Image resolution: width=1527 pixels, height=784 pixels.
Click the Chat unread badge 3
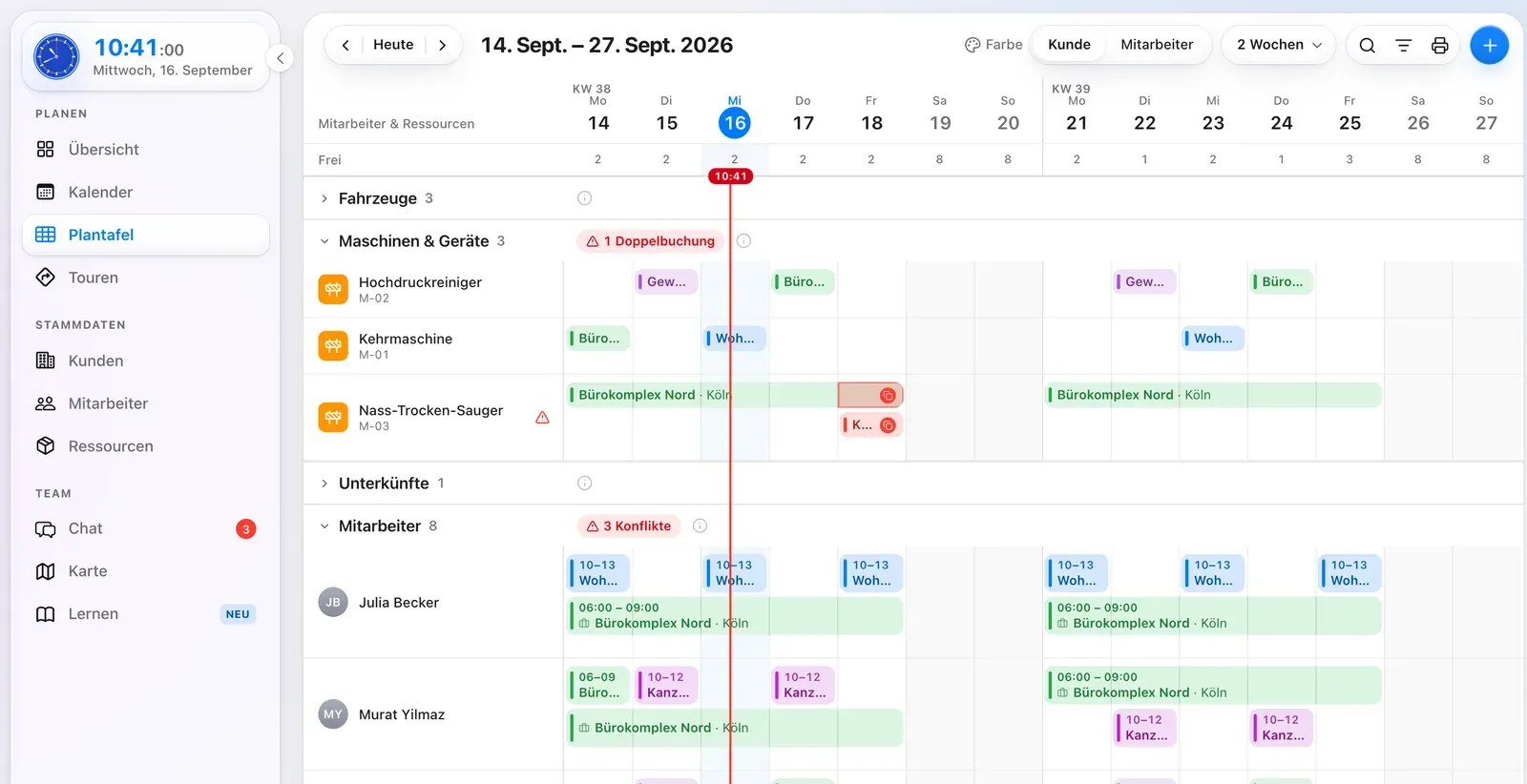[246, 529]
